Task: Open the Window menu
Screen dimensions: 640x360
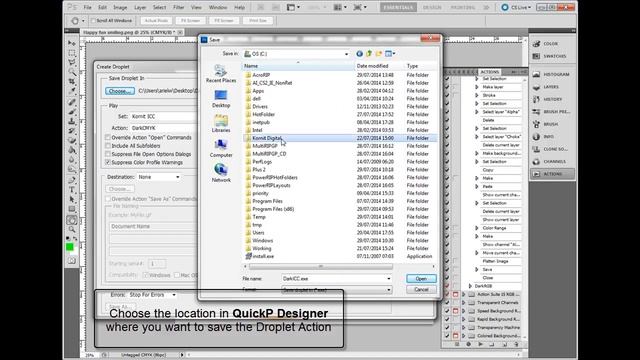Action: [218, 7]
